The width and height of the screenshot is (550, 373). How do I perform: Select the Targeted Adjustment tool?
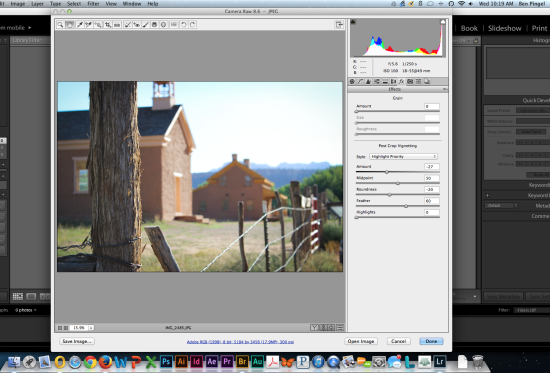[98, 25]
